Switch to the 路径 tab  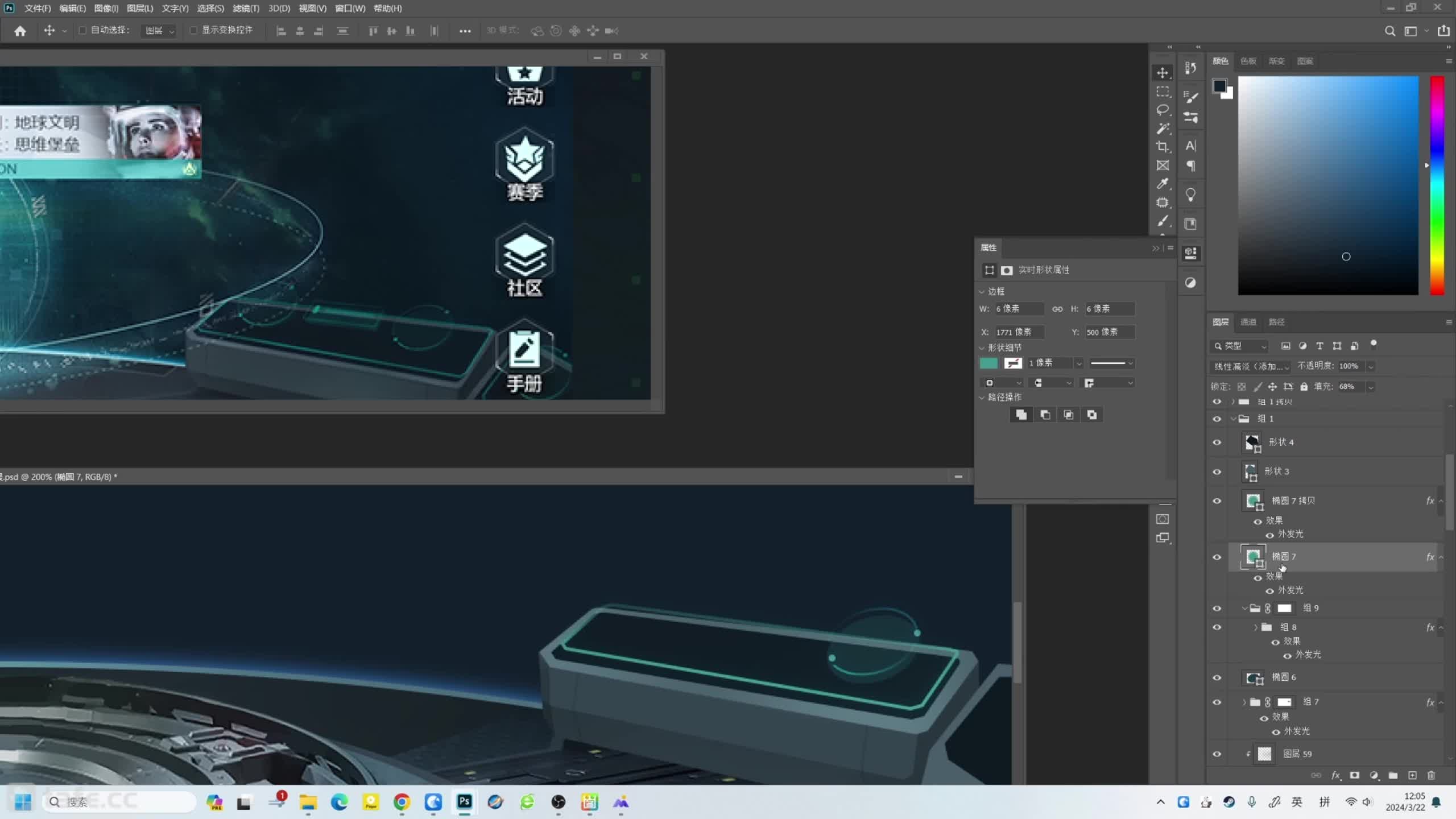point(1276,322)
